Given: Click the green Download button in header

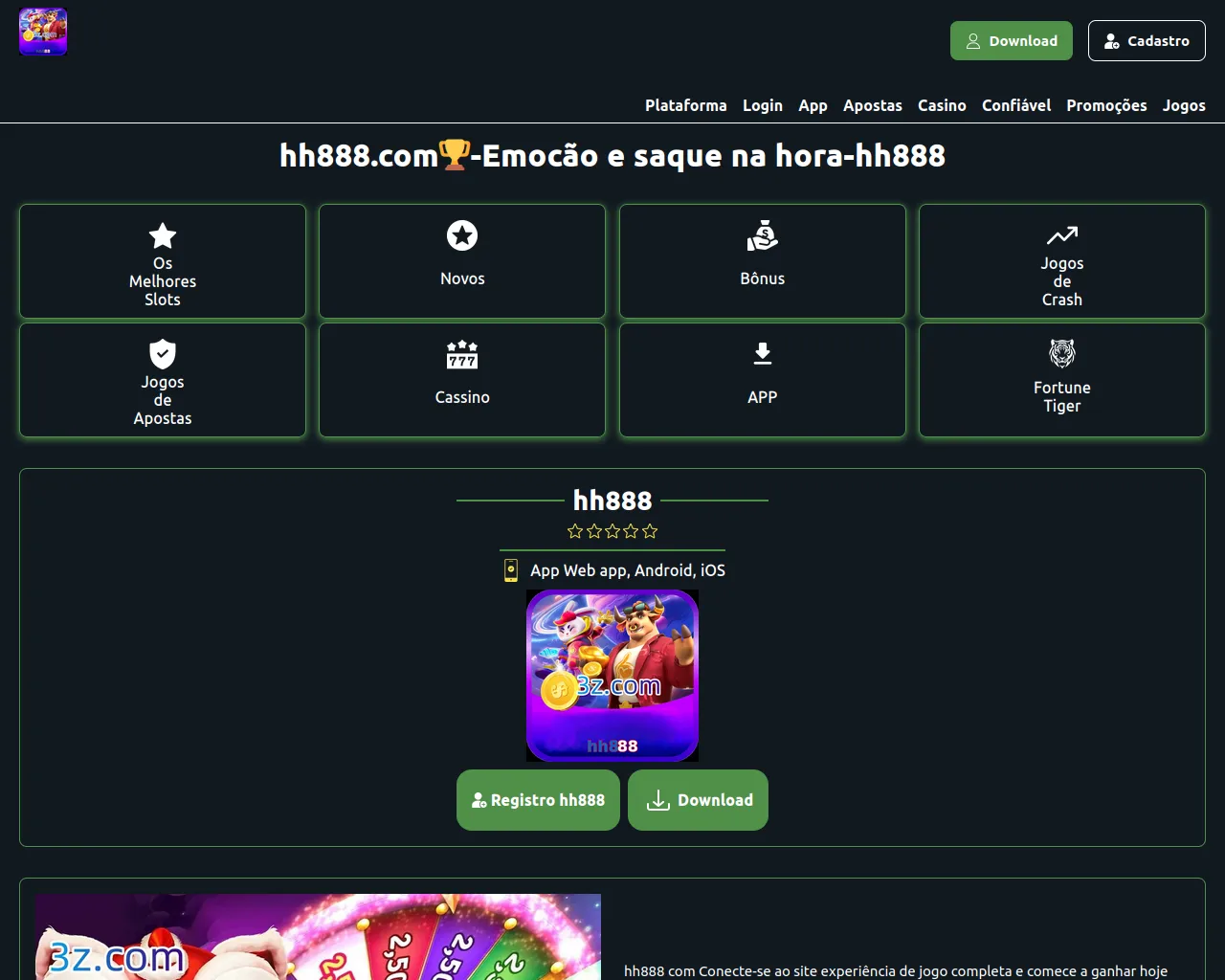Looking at the screenshot, I should 1012,41.
